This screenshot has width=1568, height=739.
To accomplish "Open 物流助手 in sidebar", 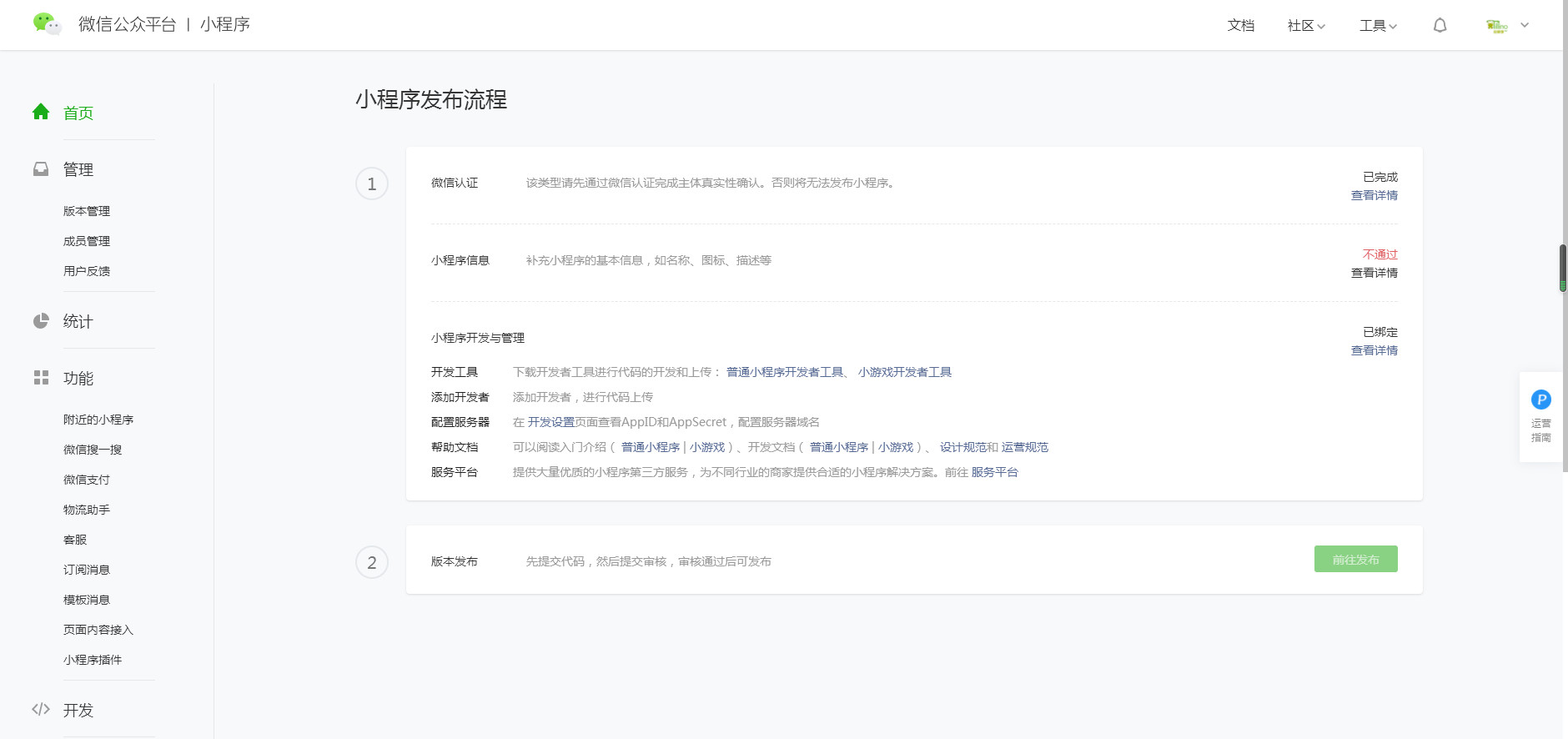I will pyautogui.click(x=87, y=510).
